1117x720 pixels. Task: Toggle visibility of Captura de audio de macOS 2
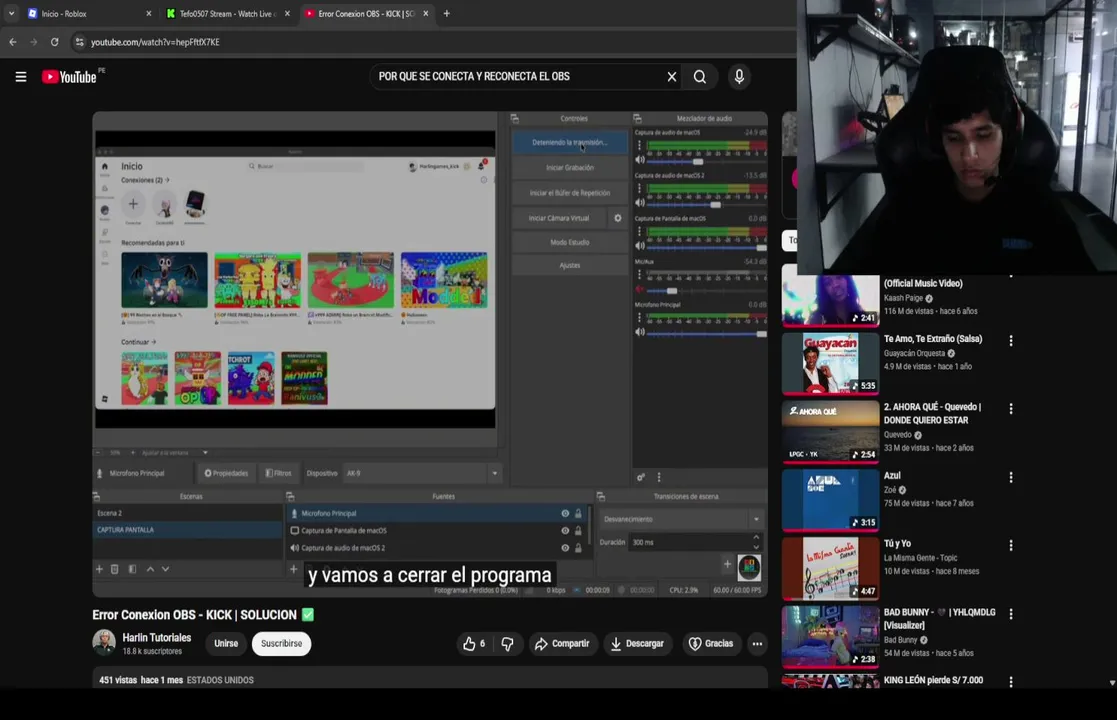(x=565, y=548)
